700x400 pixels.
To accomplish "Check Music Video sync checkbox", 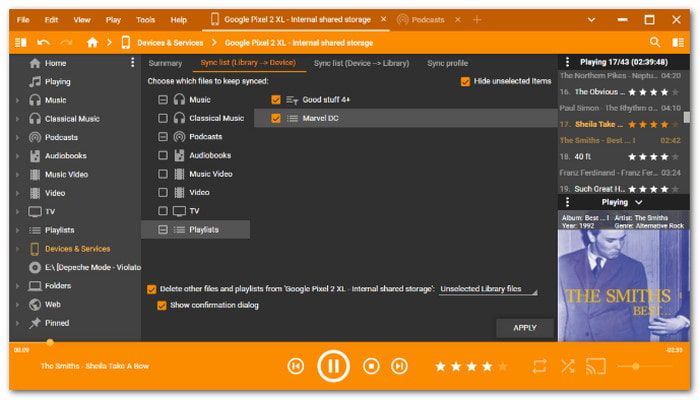I will [x=163, y=174].
